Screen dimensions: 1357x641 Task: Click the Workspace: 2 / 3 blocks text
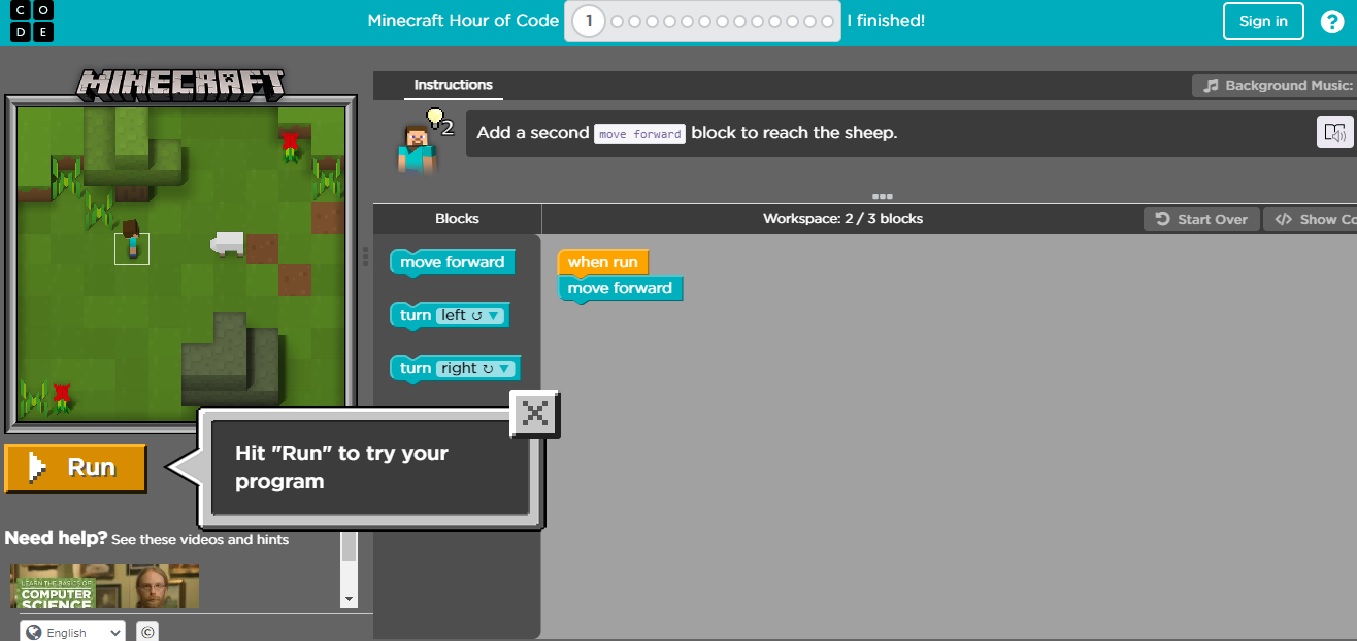[x=843, y=218]
